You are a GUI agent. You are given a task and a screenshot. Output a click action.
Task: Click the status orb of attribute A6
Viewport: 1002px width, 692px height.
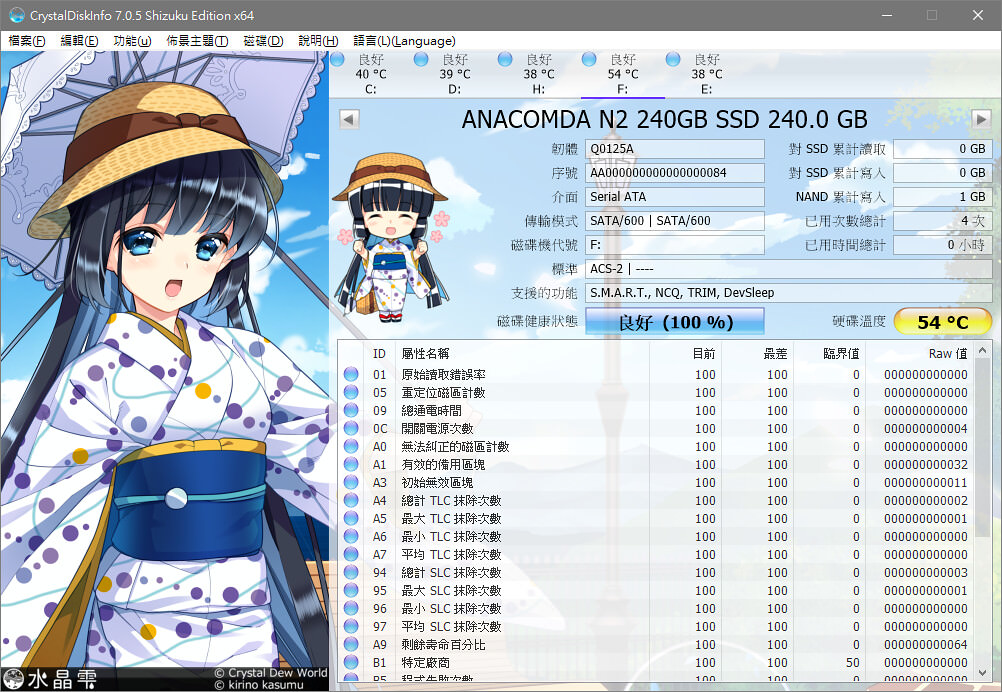pos(351,536)
